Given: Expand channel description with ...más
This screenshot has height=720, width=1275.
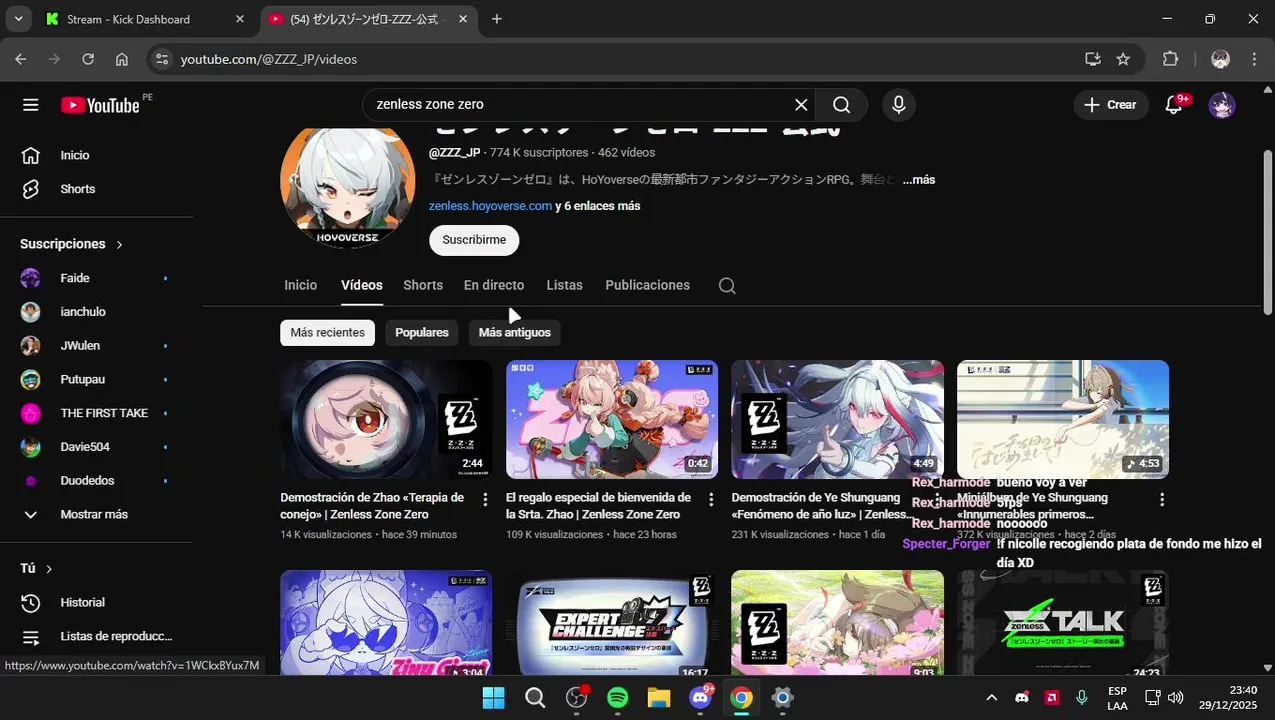Looking at the screenshot, I should pos(919,180).
